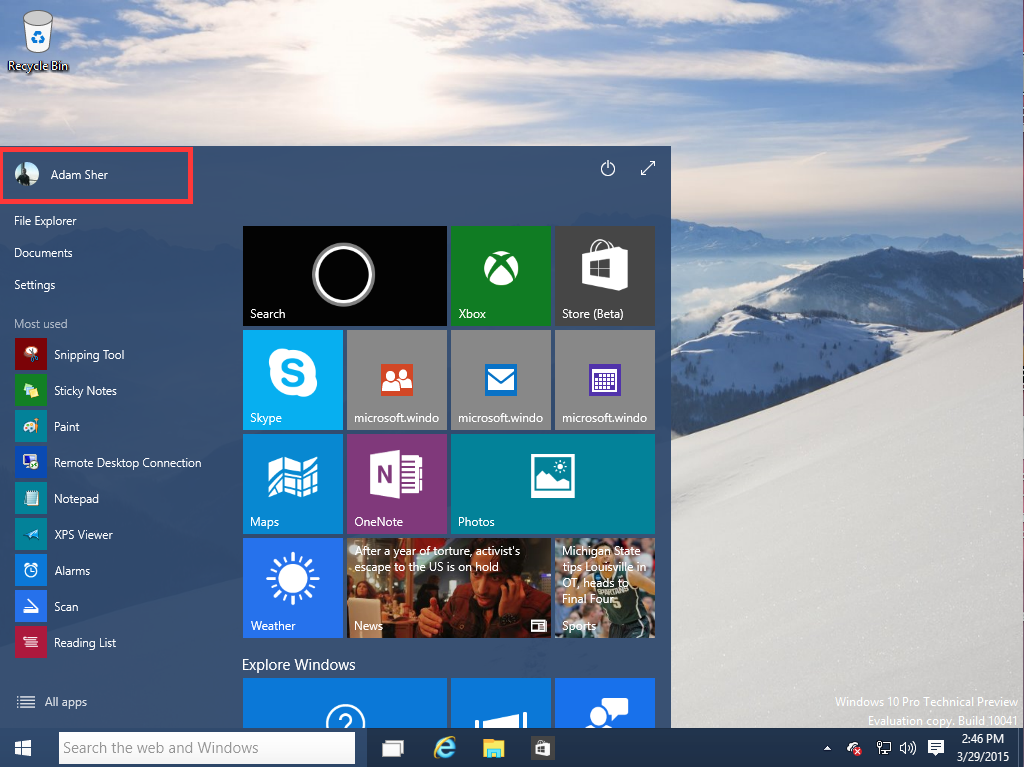Screen dimensions: 1024x767
Task: Open the Store icon on the taskbar
Action: 542,748
